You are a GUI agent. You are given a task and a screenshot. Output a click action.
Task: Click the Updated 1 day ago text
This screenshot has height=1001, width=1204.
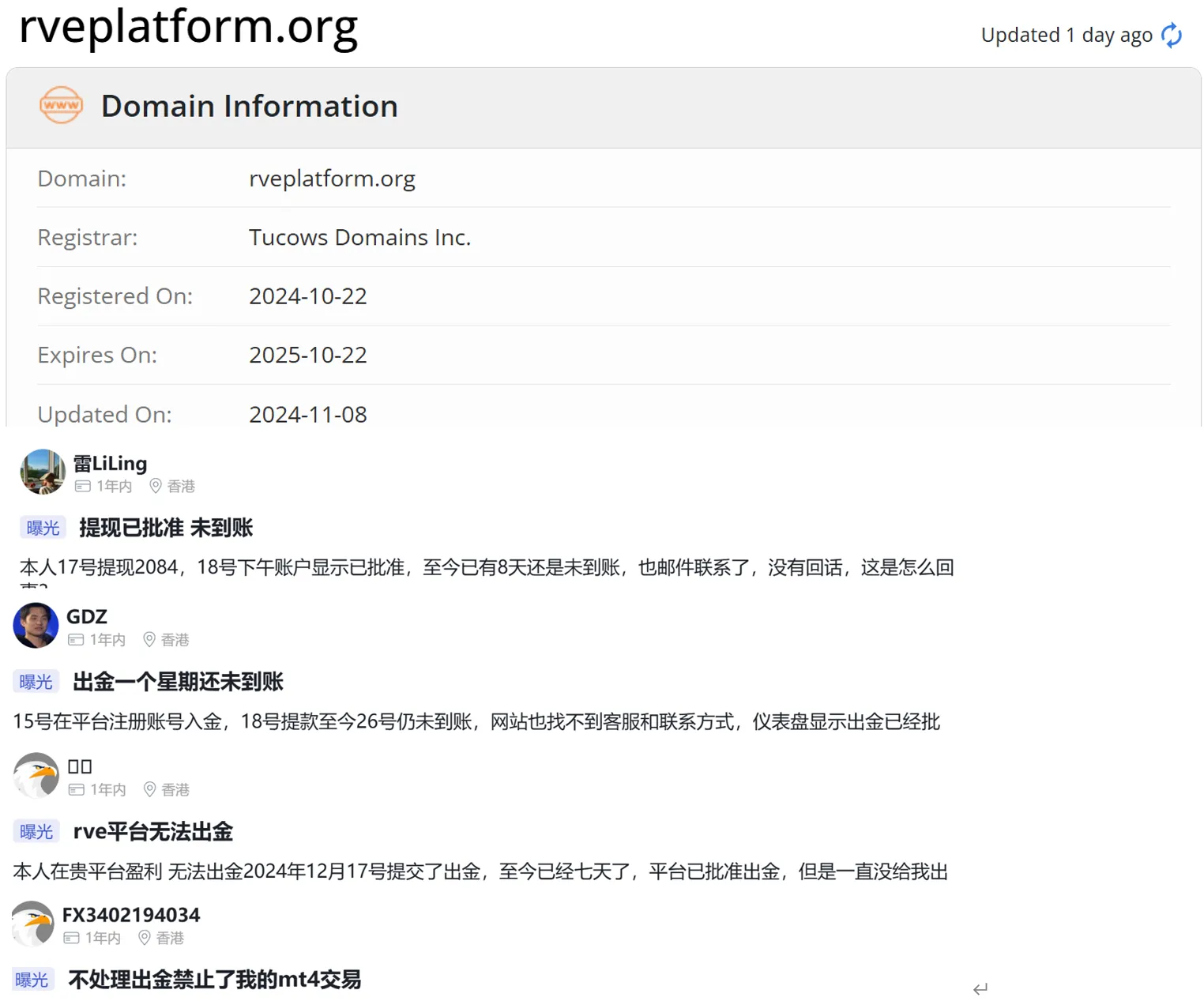[x=1067, y=36]
